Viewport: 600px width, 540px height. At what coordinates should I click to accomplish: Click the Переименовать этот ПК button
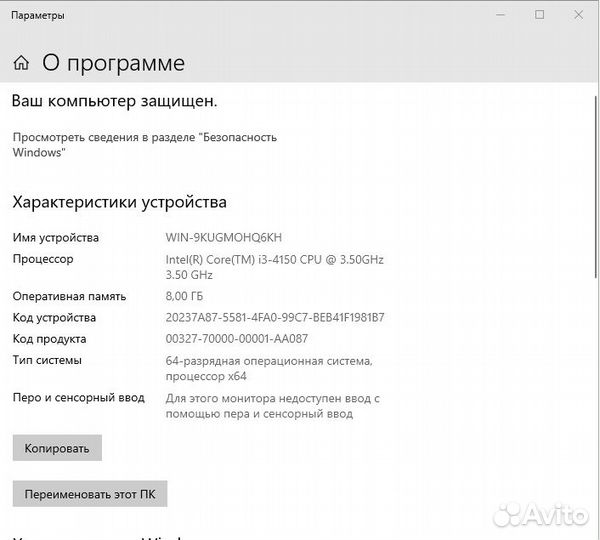[x=89, y=494]
